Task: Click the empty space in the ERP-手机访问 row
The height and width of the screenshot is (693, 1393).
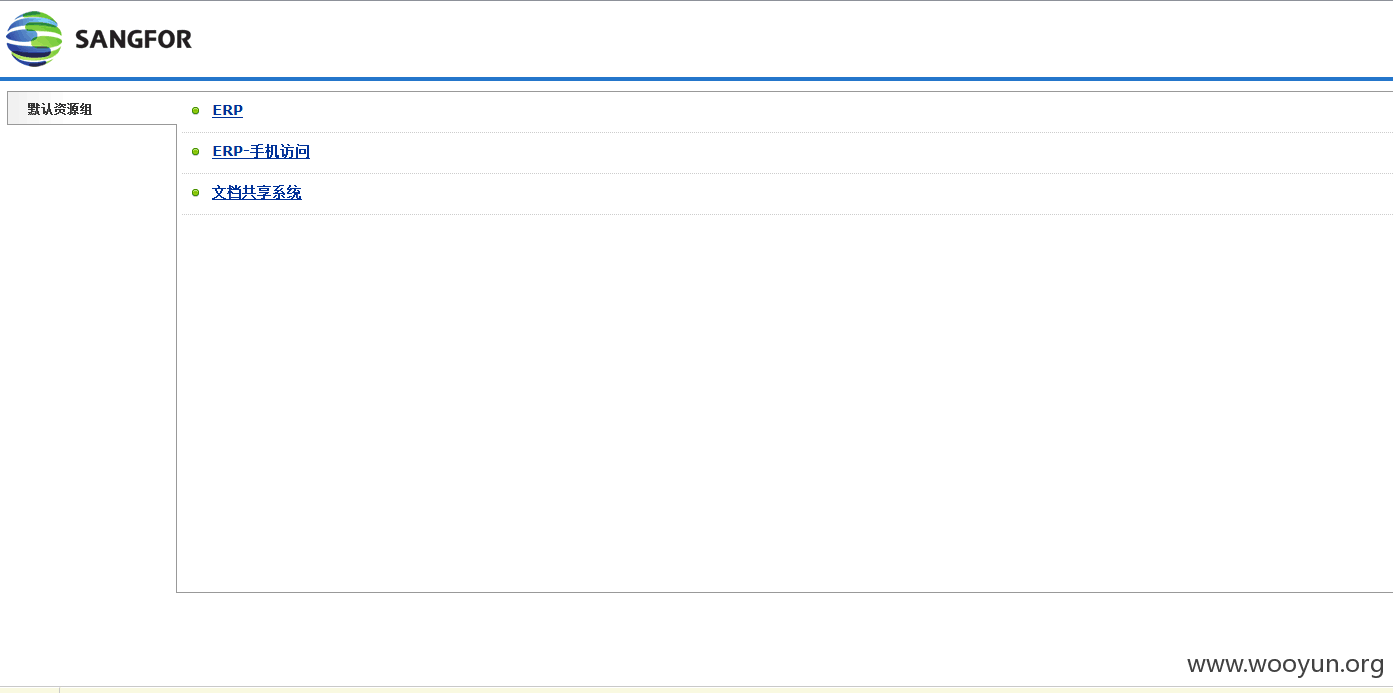Action: point(851,152)
